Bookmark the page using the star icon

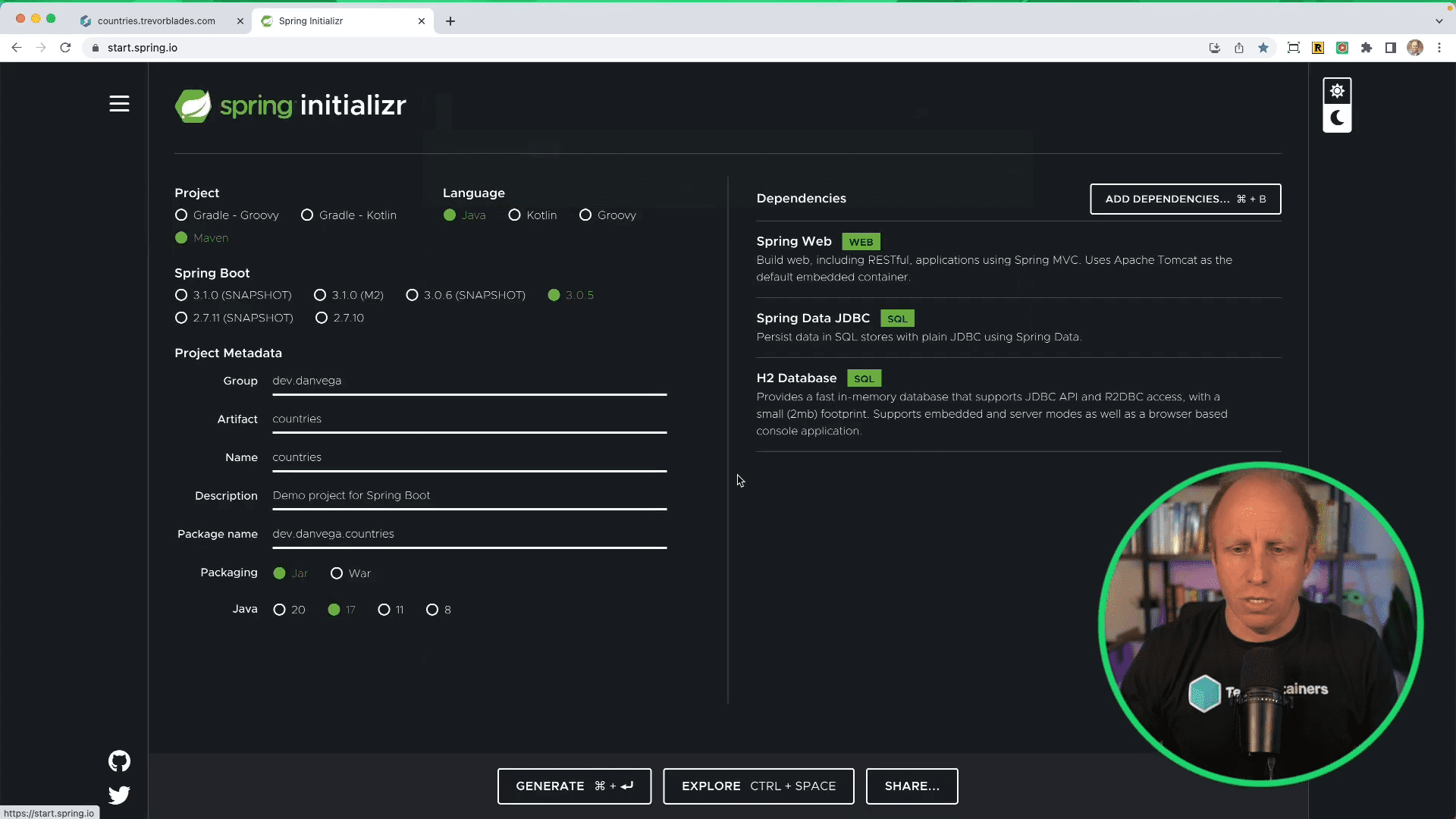(1263, 47)
